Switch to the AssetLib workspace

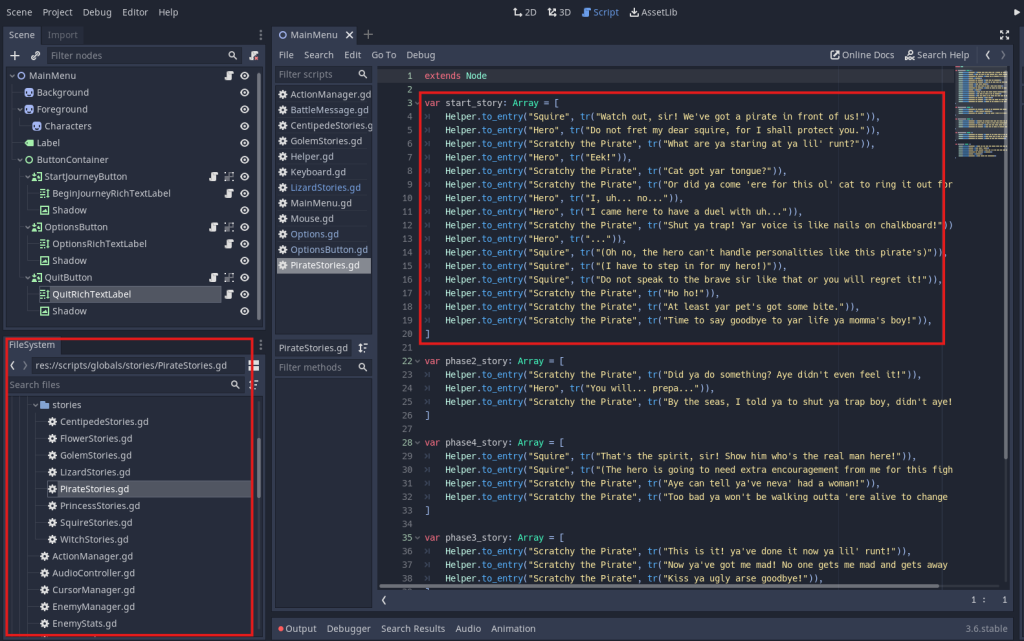[651, 12]
